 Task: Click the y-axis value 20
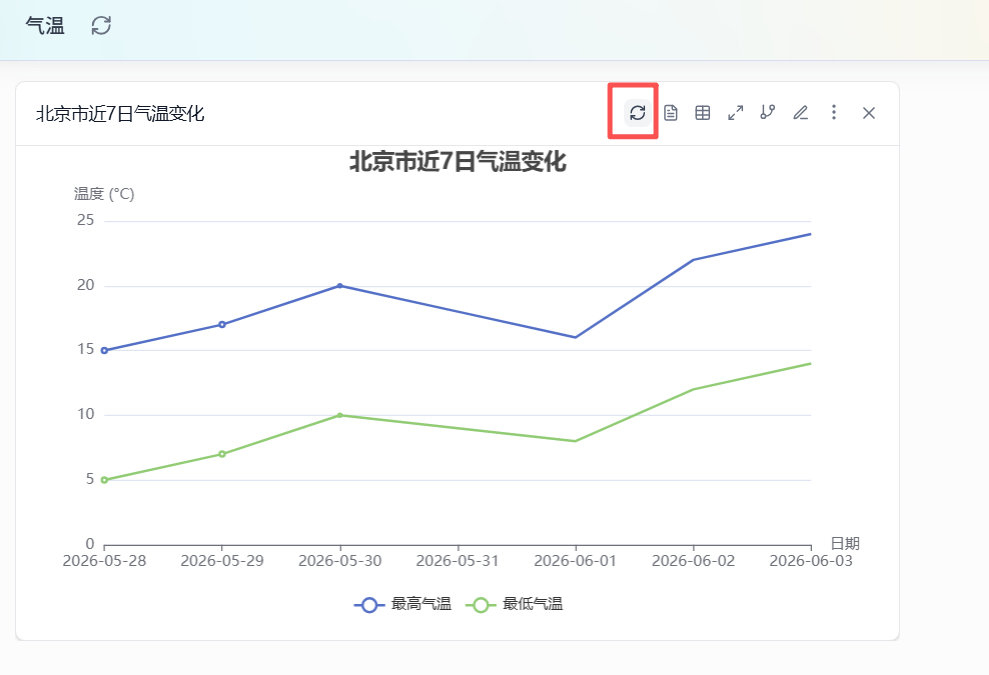tap(86, 285)
